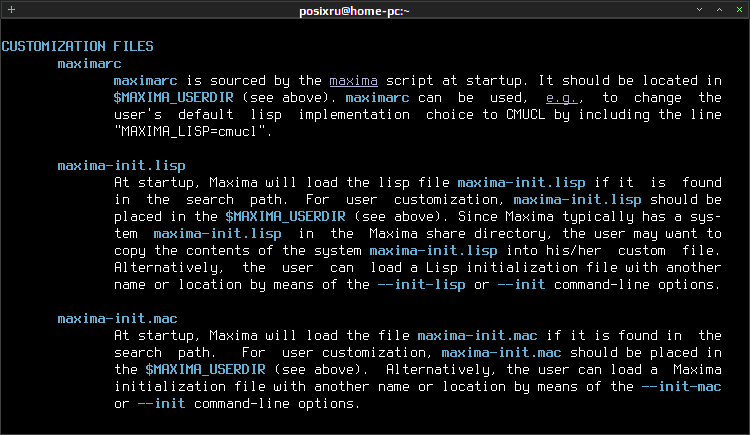
Task: Click maxima-init.lisp before 'into his/her'
Action: pyautogui.click(x=433, y=251)
